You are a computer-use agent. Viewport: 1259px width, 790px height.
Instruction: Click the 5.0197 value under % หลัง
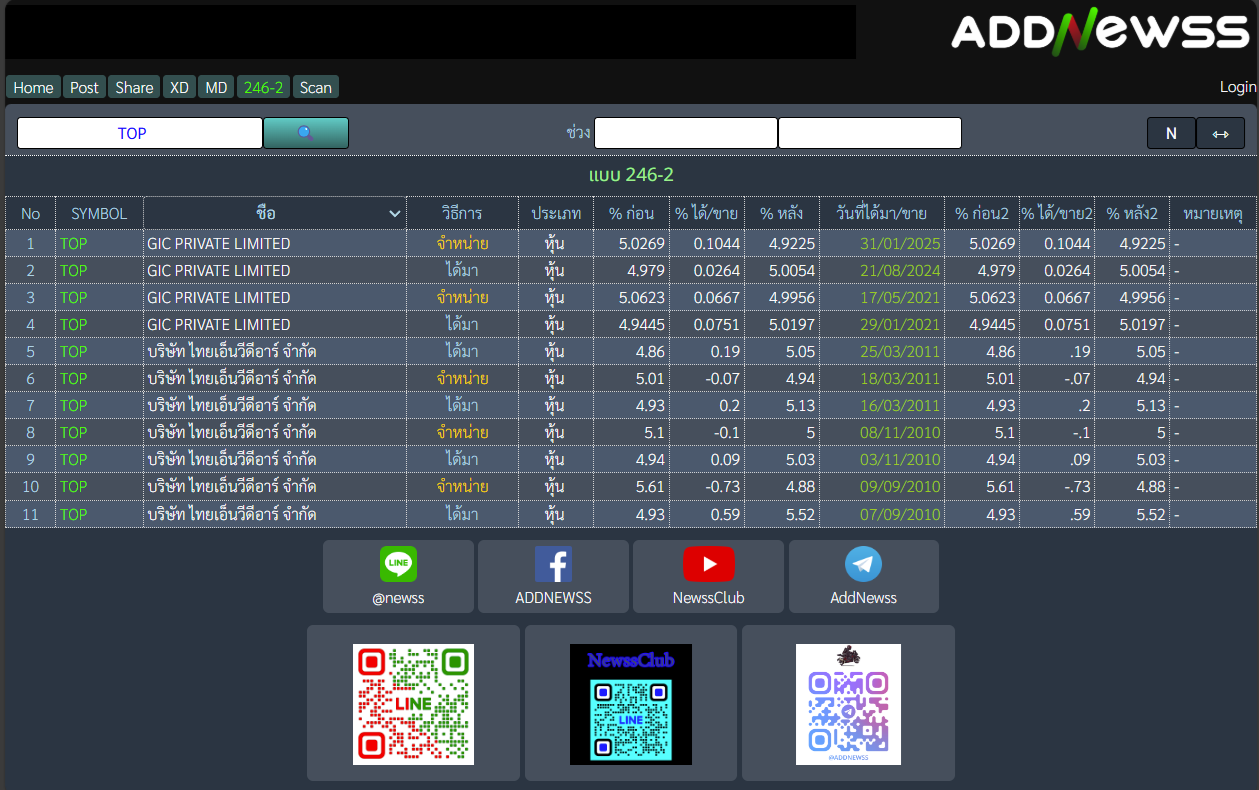click(x=792, y=325)
